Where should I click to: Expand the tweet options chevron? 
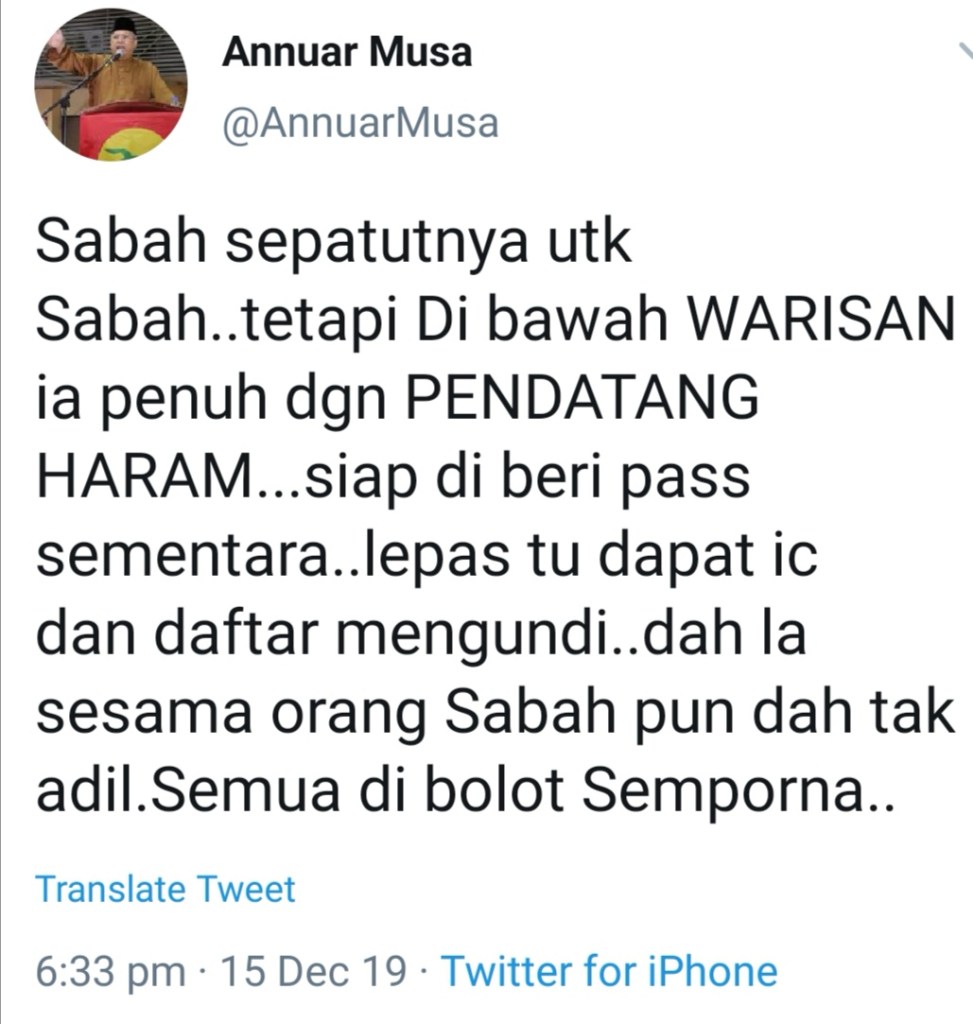pyautogui.click(x=966, y=52)
